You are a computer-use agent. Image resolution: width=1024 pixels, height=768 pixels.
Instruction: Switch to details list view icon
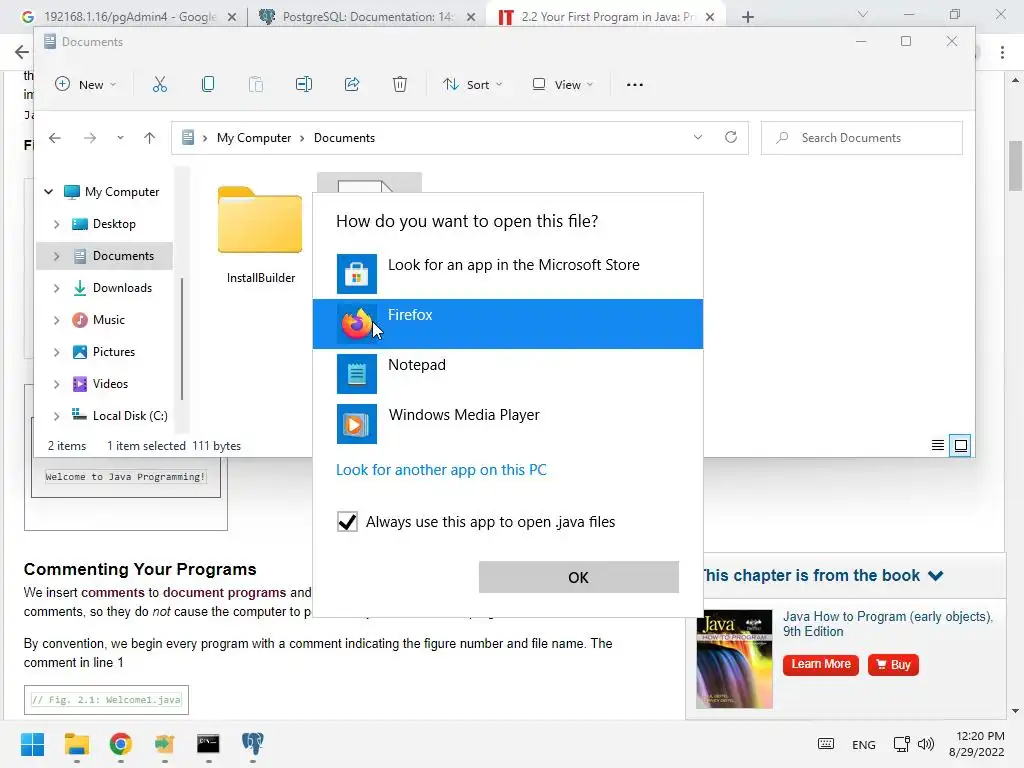(938, 445)
